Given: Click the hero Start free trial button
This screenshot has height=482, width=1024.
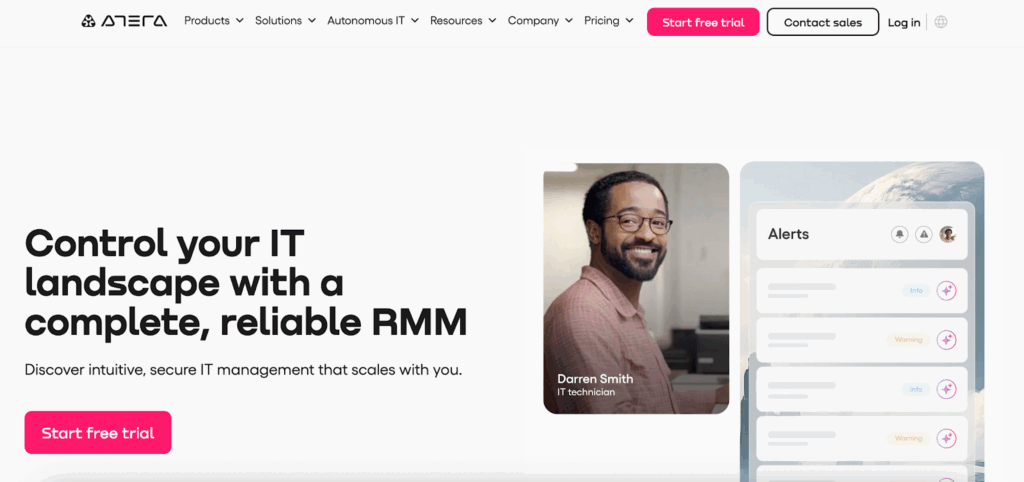Looking at the screenshot, I should pyautogui.click(x=98, y=432).
